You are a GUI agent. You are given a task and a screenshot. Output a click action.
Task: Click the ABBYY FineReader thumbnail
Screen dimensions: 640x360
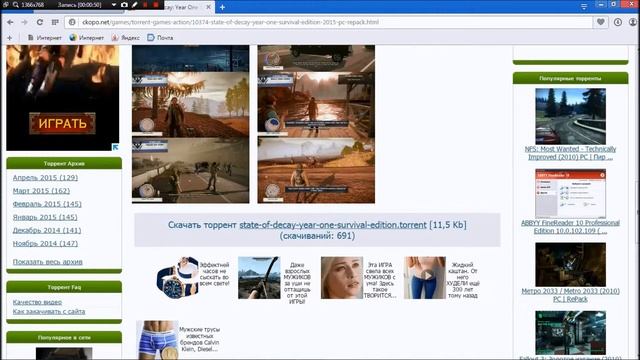570,193
